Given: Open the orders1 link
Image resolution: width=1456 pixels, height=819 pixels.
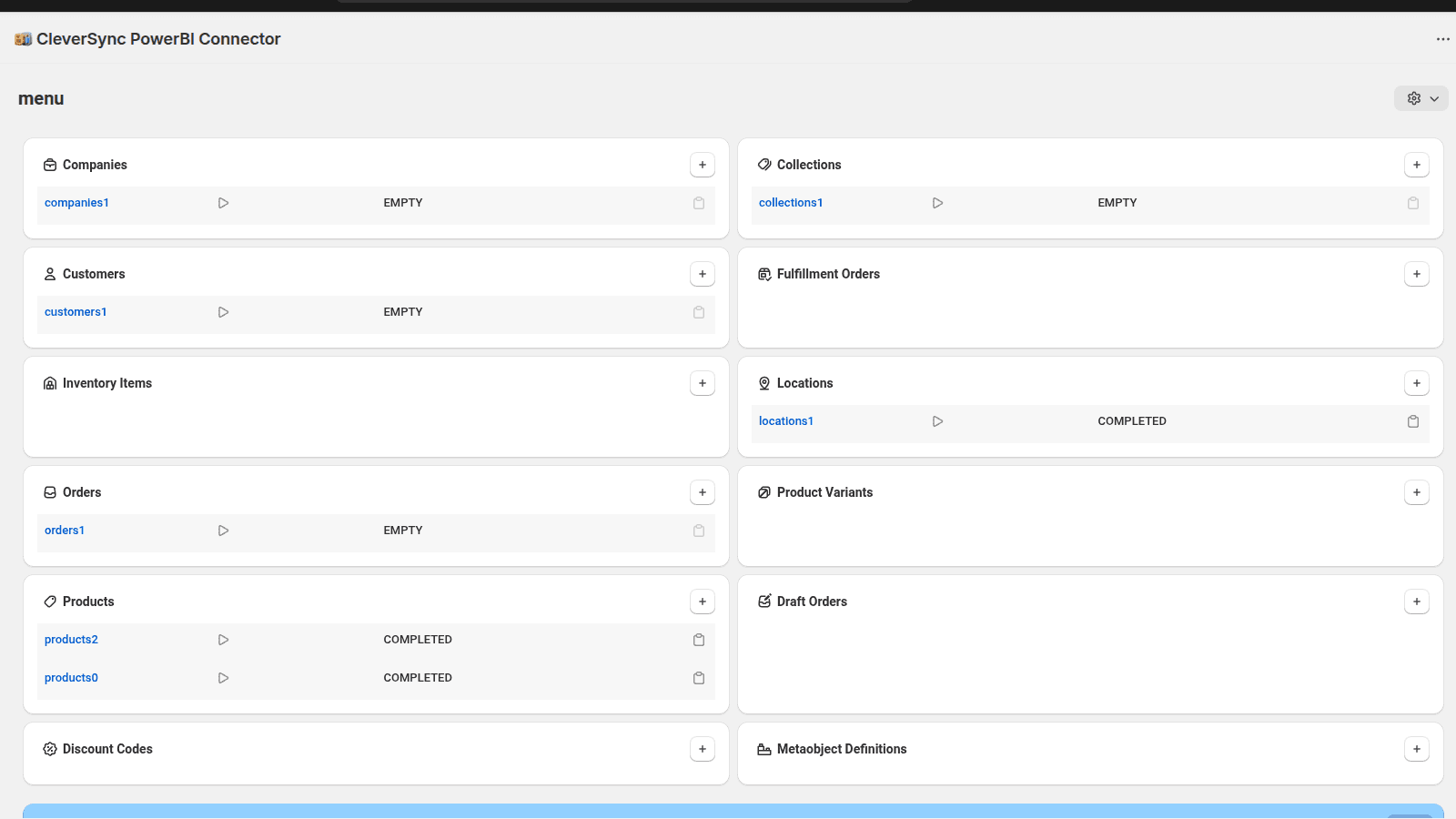Looking at the screenshot, I should pyautogui.click(x=65, y=531).
